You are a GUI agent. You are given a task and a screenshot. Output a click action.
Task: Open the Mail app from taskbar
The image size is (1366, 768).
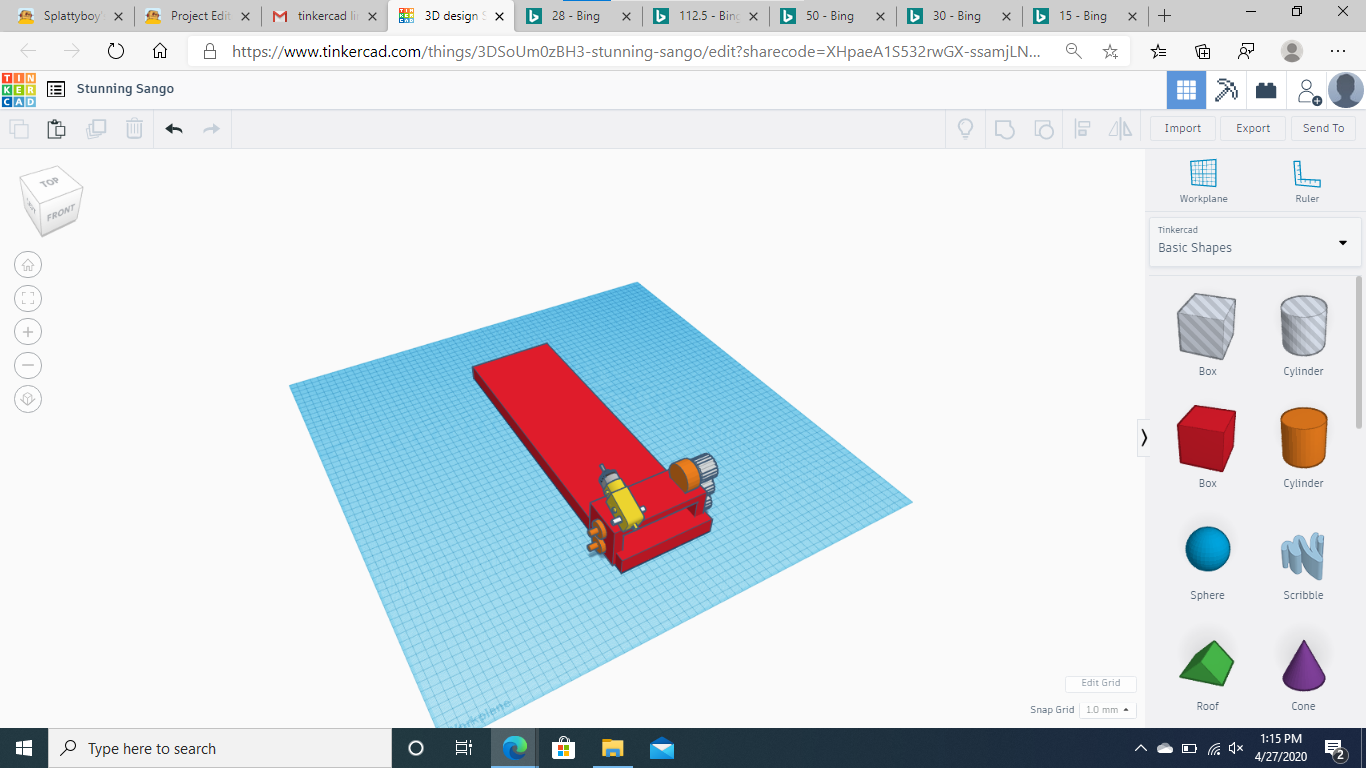[661, 748]
